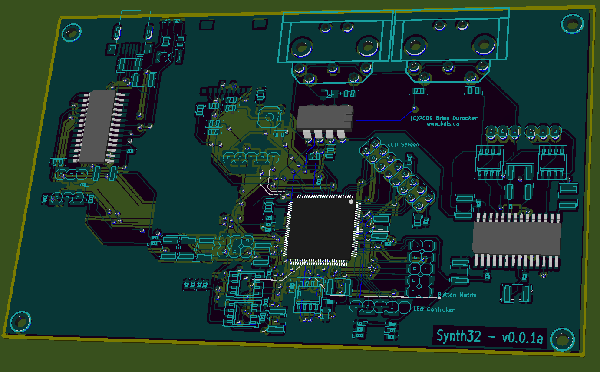Select the top-left mounting hole
Image resolution: width=600 pixels, height=372 pixels.
(72, 33)
